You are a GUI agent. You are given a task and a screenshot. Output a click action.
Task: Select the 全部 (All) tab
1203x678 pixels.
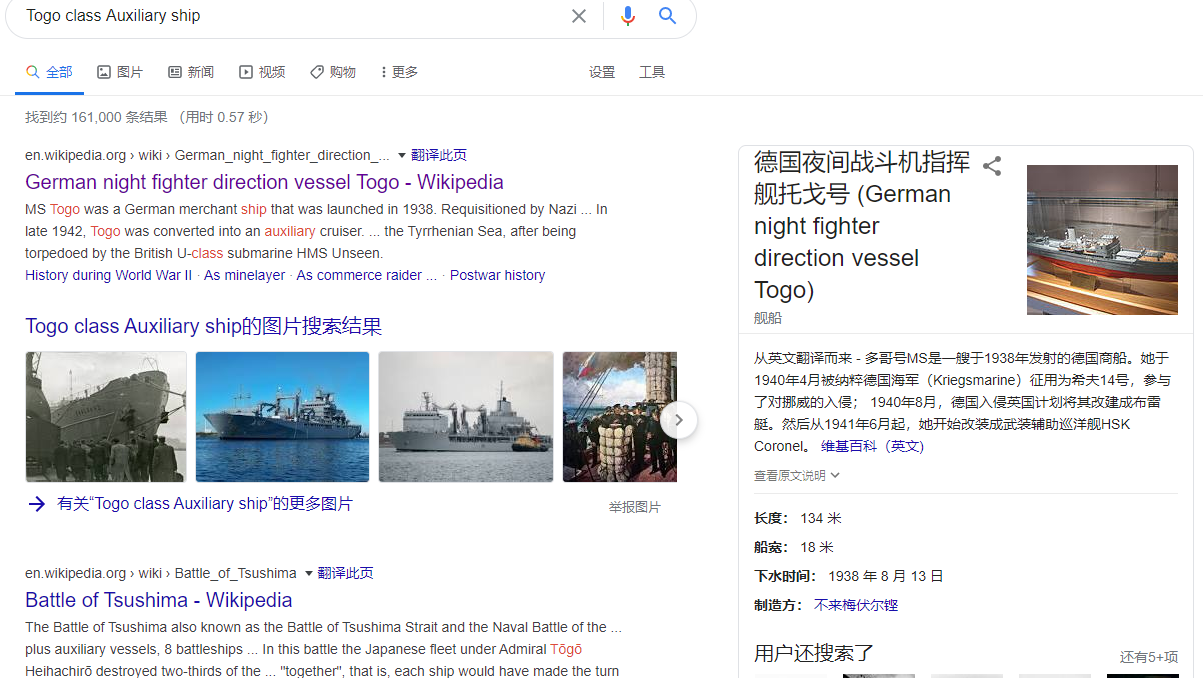click(49, 72)
